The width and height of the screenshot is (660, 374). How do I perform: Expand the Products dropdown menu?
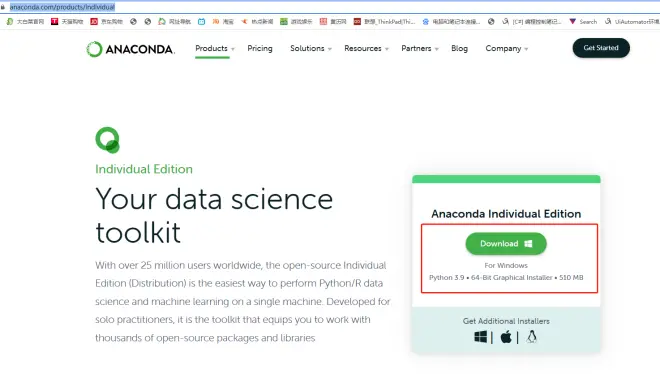pyautogui.click(x=215, y=48)
